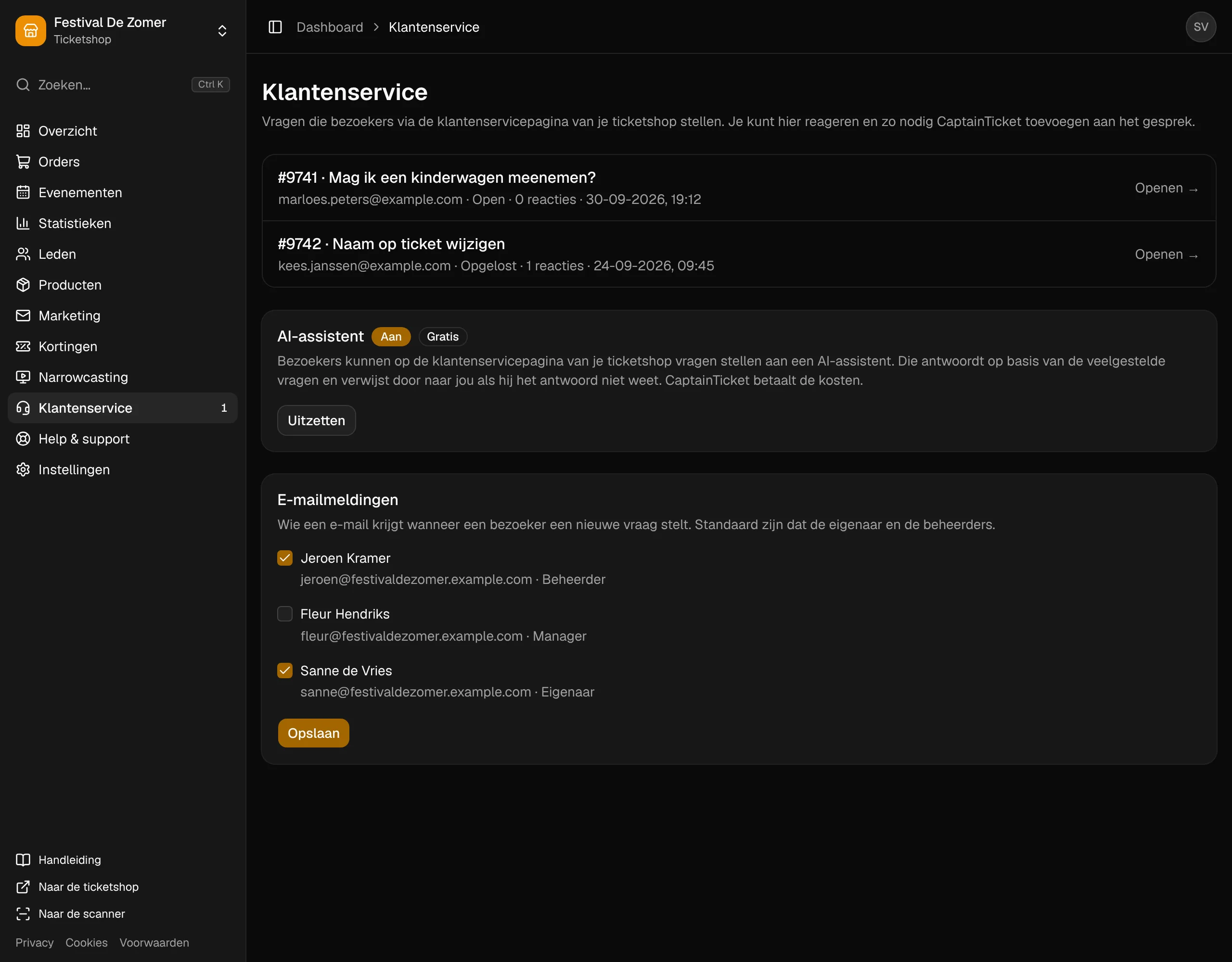Click the Leden people icon
The height and width of the screenshot is (962, 1232).
pos(23,254)
